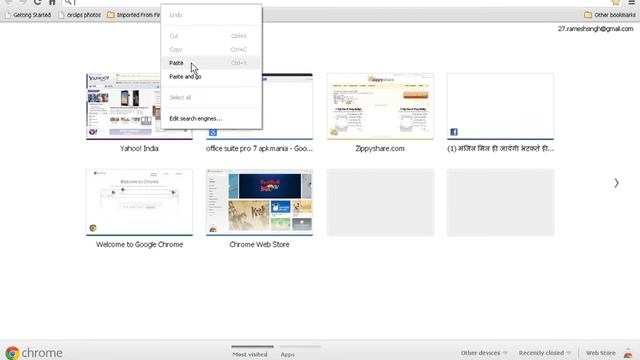This screenshot has height=360, width=640.
Task: Open the Chrome menu hamburger icon
Action: [631, 2]
